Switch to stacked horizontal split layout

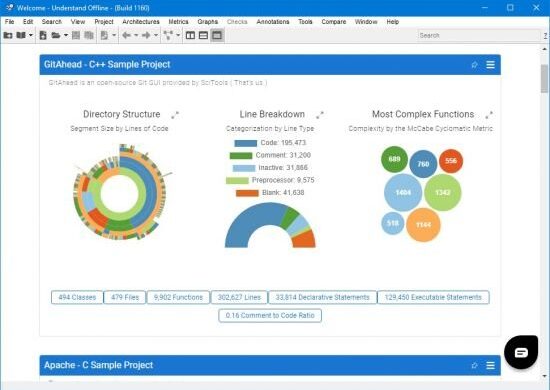click(203, 35)
